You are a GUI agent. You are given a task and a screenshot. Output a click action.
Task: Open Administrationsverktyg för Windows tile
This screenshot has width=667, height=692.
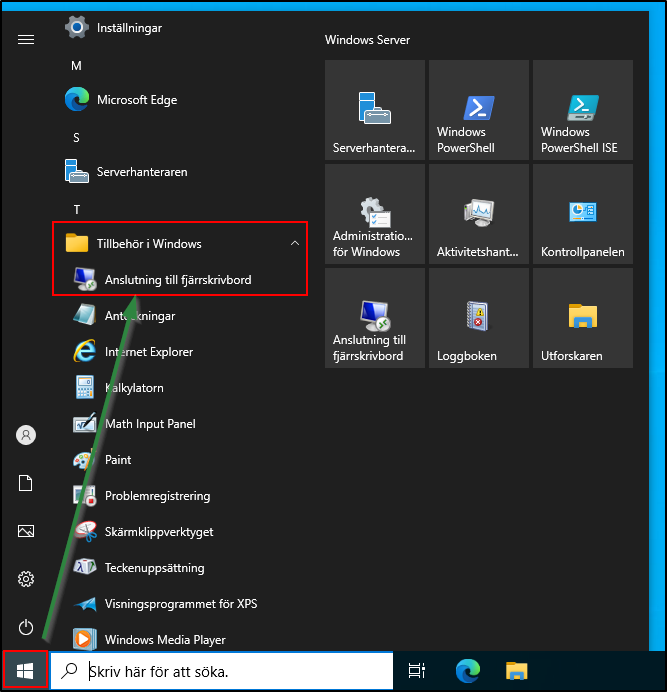pos(375,214)
